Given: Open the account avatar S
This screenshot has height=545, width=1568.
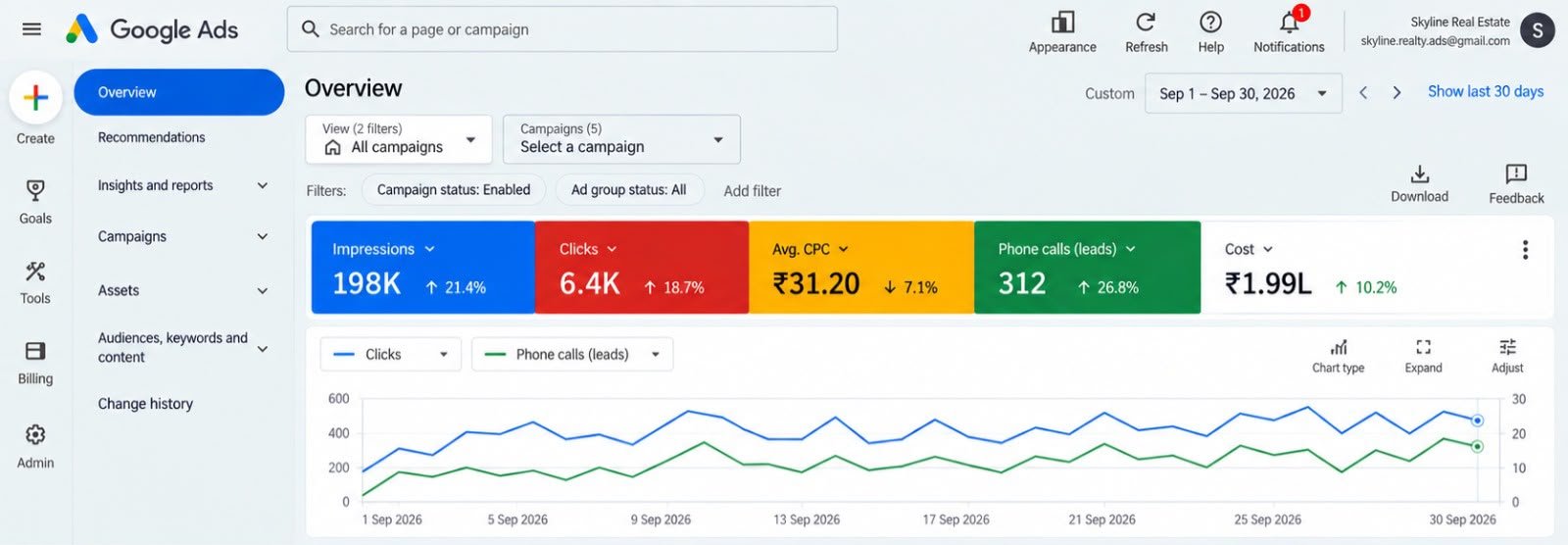Looking at the screenshot, I should click(1538, 30).
